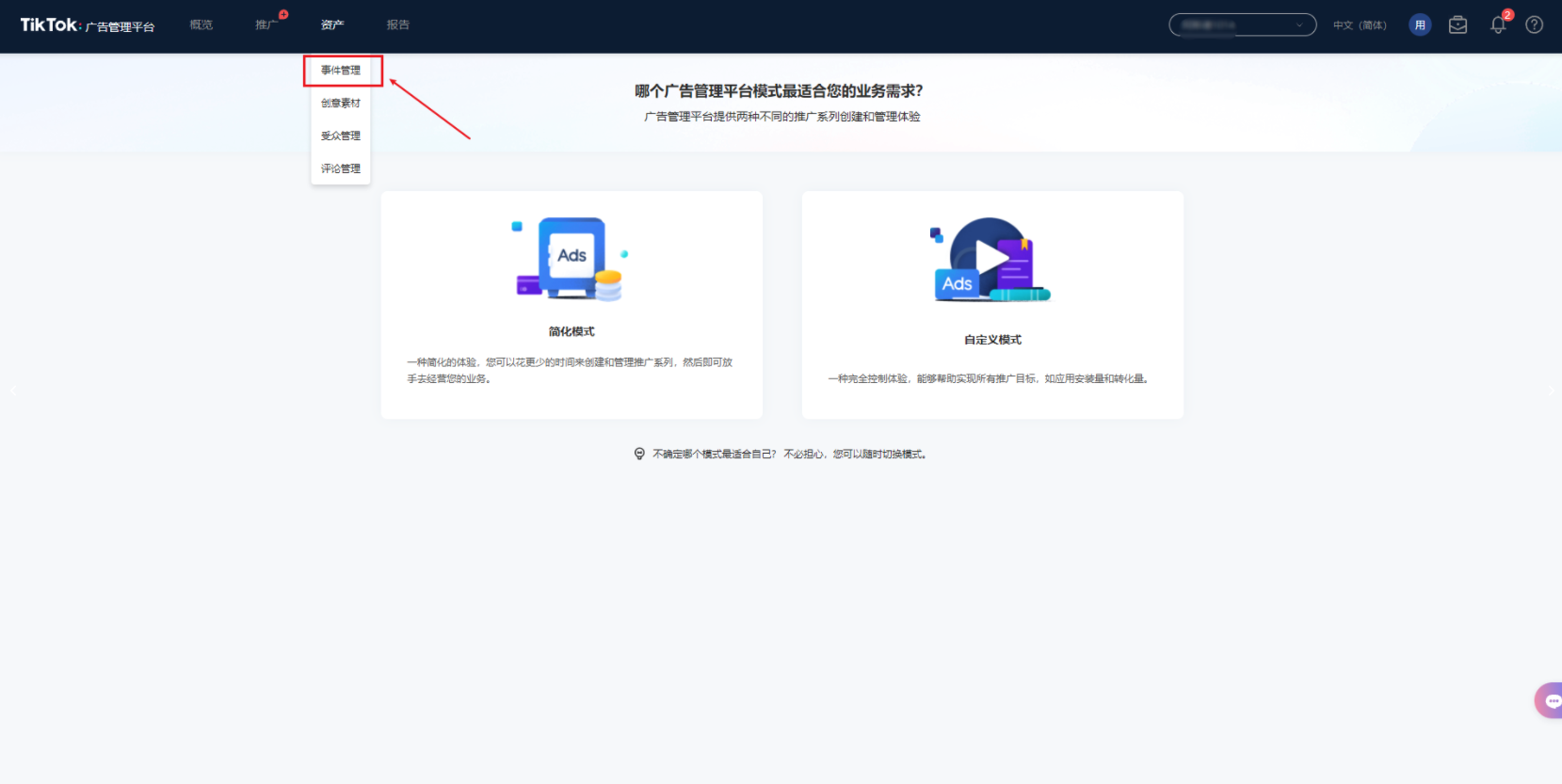Select 创意素材 from the assets menu

pyautogui.click(x=341, y=104)
